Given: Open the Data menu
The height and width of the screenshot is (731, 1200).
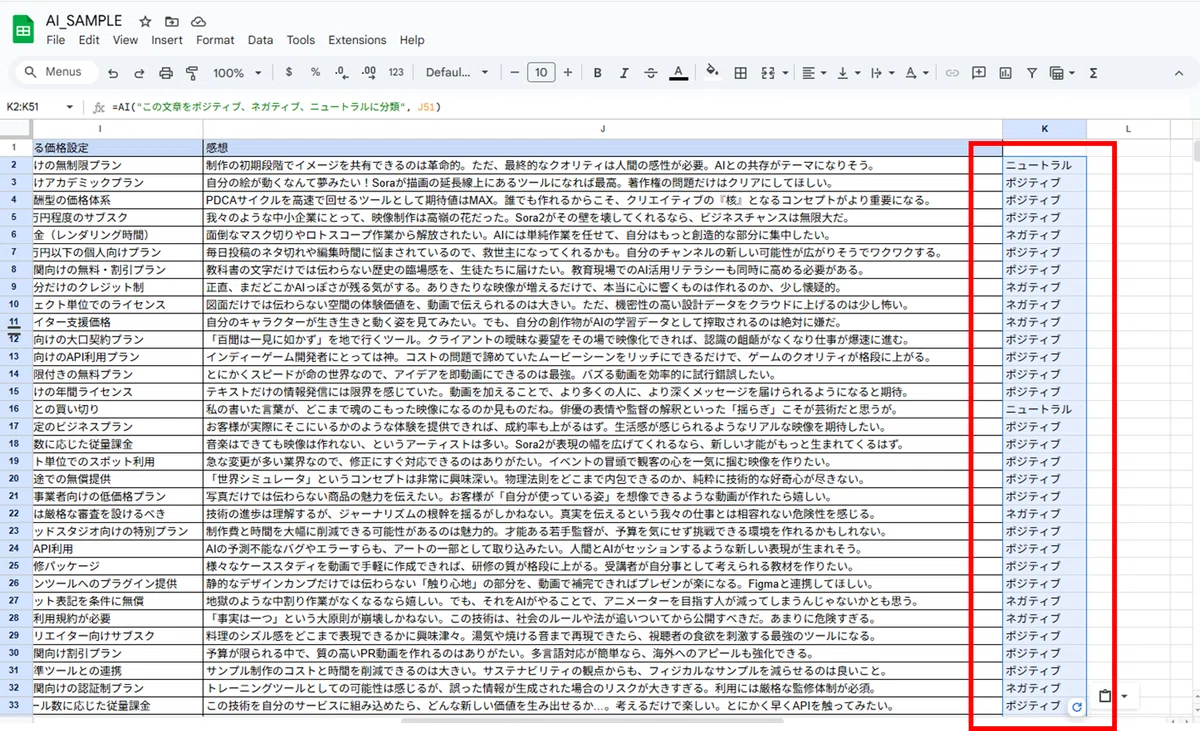Looking at the screenshot, I should (260, 40).
